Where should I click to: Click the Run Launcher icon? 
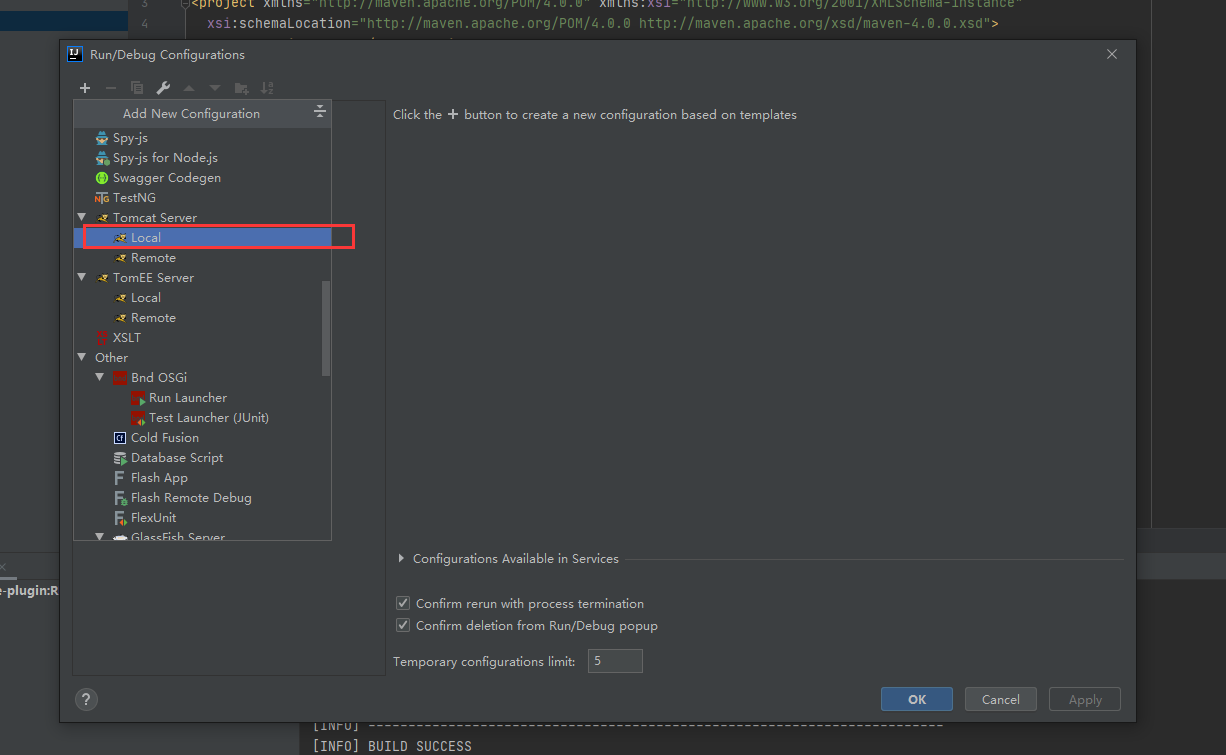click(x=138, y=398)
